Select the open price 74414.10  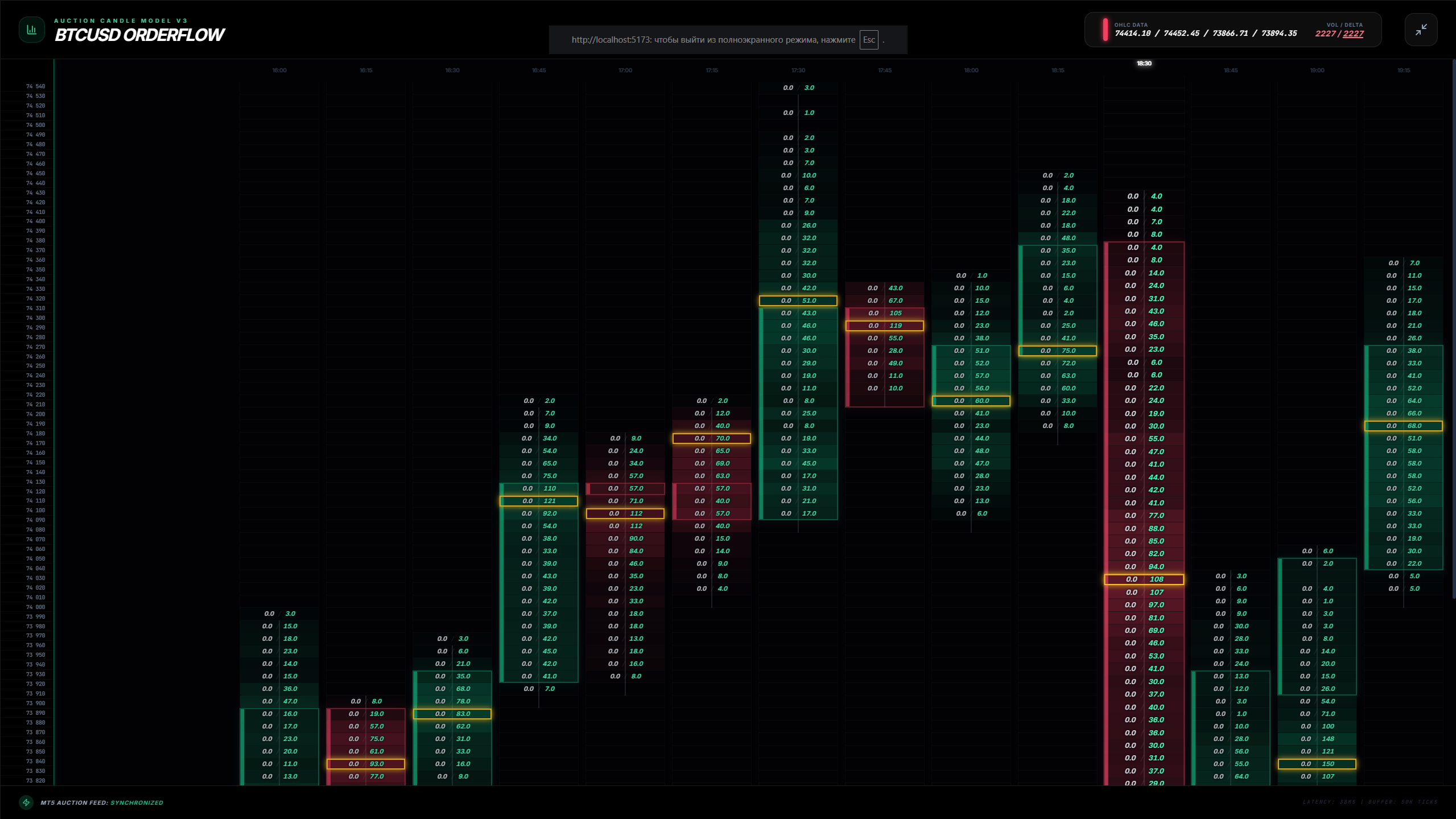(1132, 34)
